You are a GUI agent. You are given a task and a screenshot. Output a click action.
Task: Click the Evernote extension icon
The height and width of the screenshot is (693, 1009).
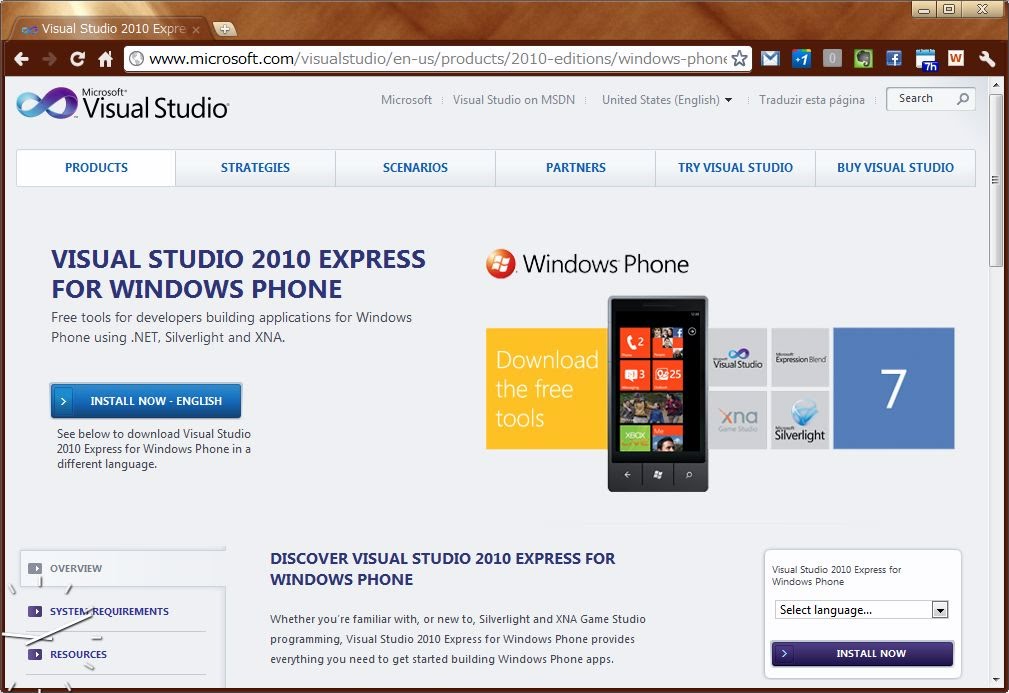point(863,59)
